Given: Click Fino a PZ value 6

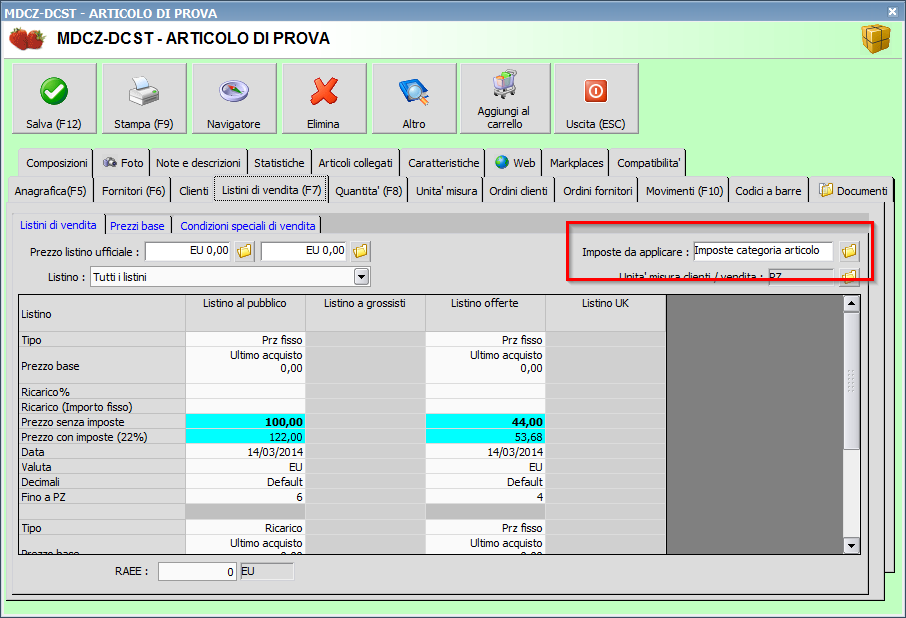Looking at the screenshot, I should click(245, 497).
